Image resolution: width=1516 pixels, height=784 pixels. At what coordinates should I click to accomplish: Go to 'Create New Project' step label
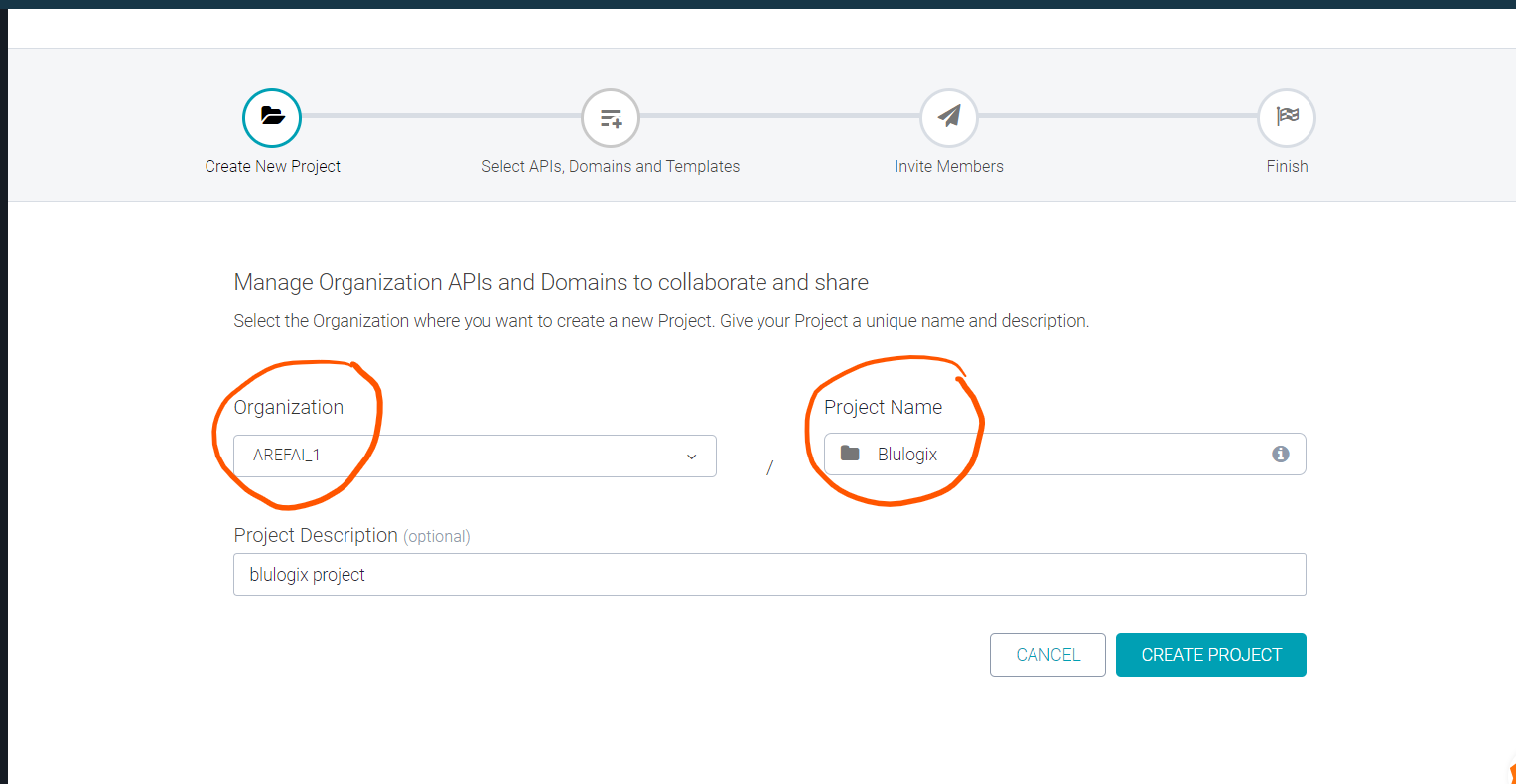(272, 166)
